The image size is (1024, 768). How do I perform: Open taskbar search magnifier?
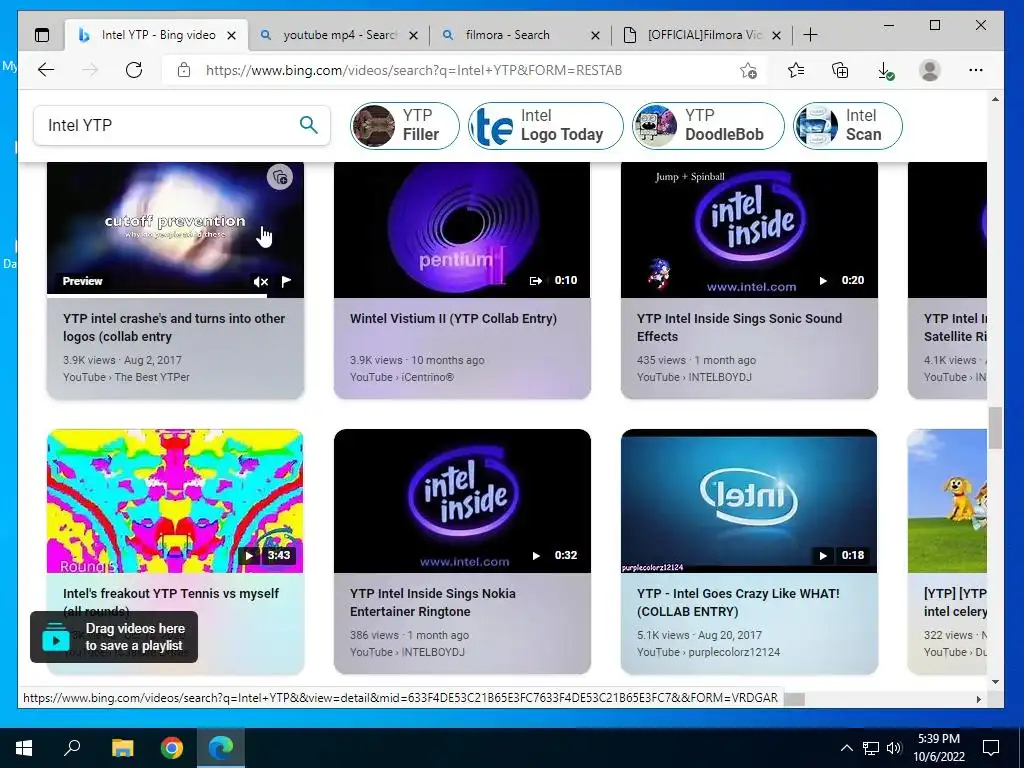point(72,747)
